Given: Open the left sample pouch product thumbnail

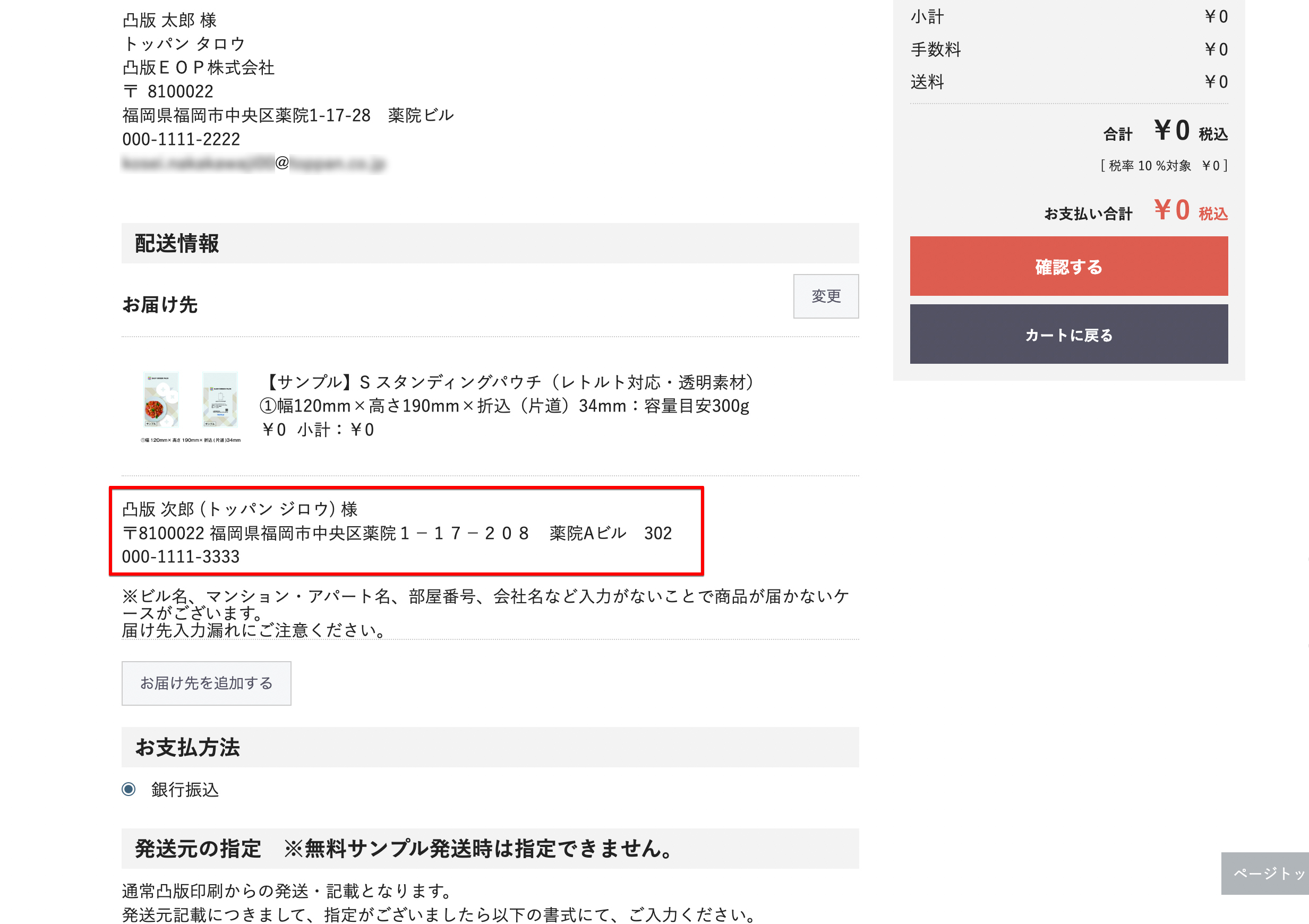Looking at the screenshot, I should pyautogui.click(x=161, y=399).
